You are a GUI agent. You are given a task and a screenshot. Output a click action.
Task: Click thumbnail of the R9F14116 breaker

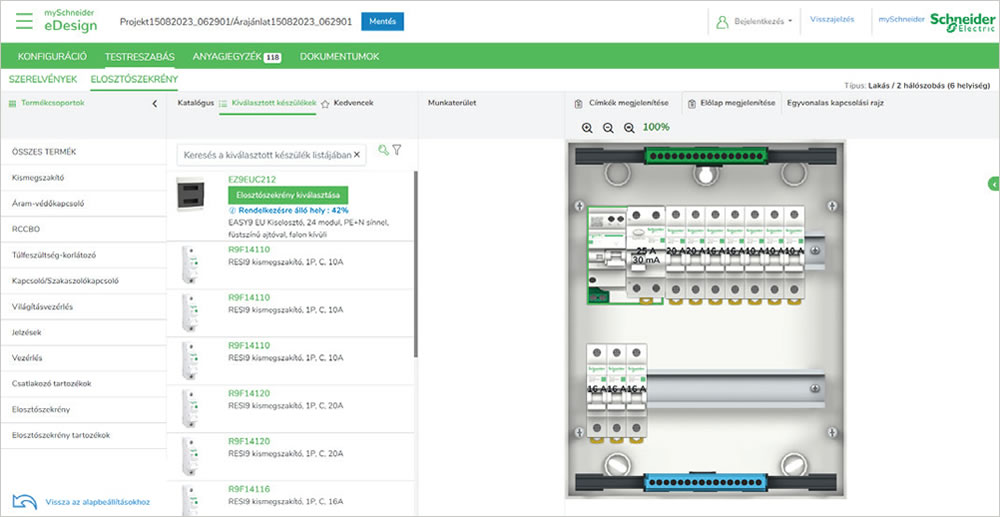tap(190, 500)
